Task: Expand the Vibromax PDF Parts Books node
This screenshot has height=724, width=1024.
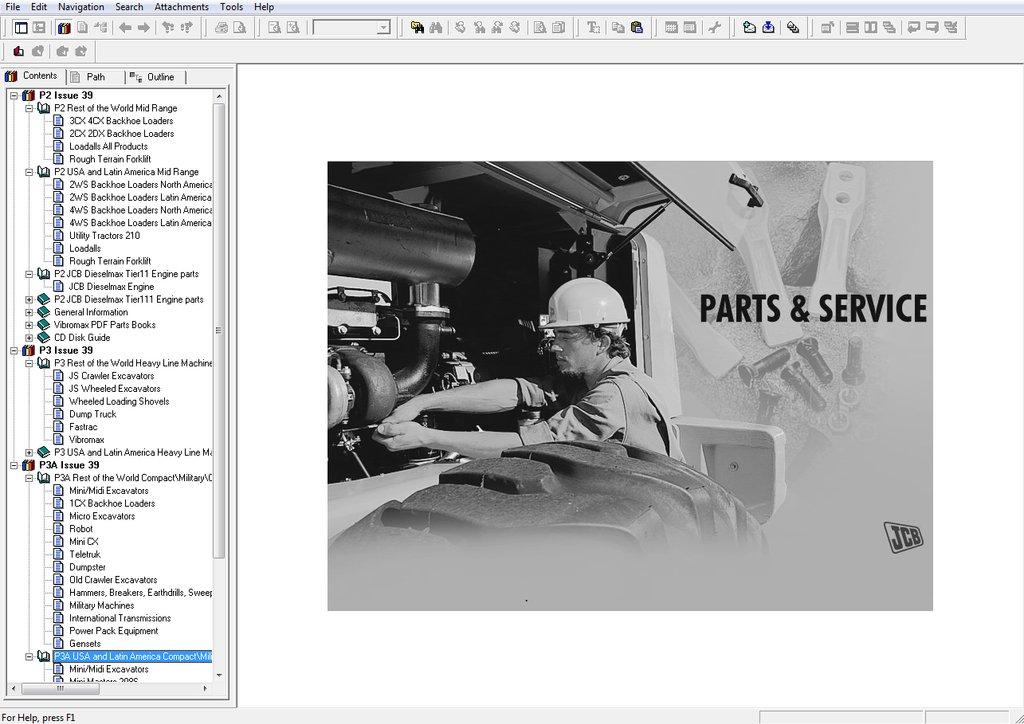Action: (29, 325)
